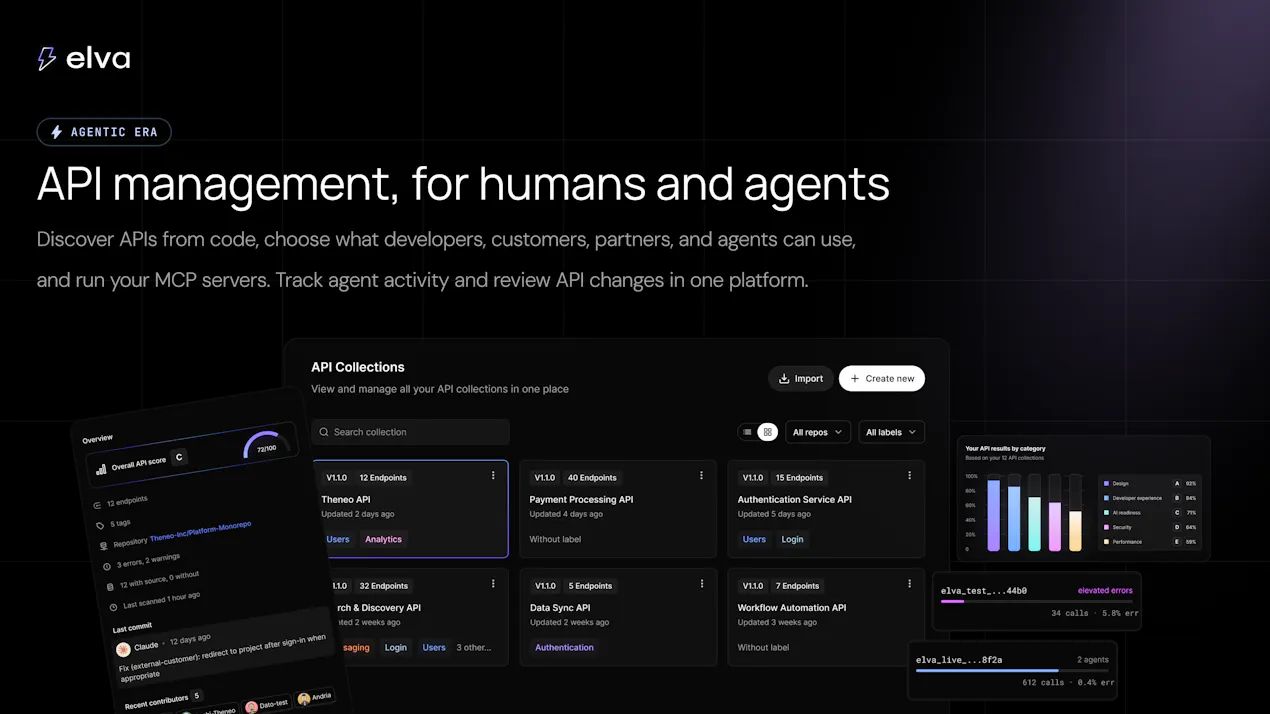Screen dimensions: 1270x714
Task: Click the elevated errors status text
Action: 1105,590
